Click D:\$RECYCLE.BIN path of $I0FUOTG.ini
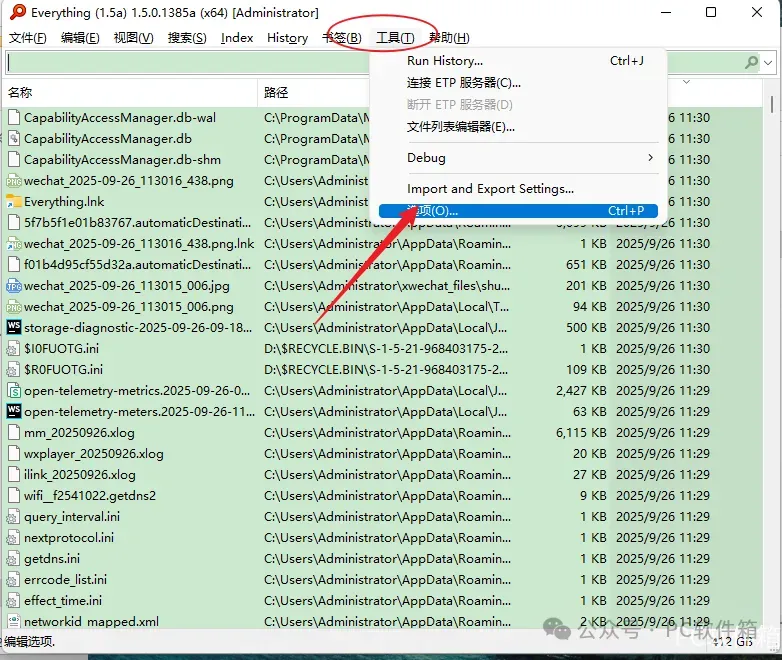Image resolution: width=782 pixels, height=660 pixels. tap(386, 349)
